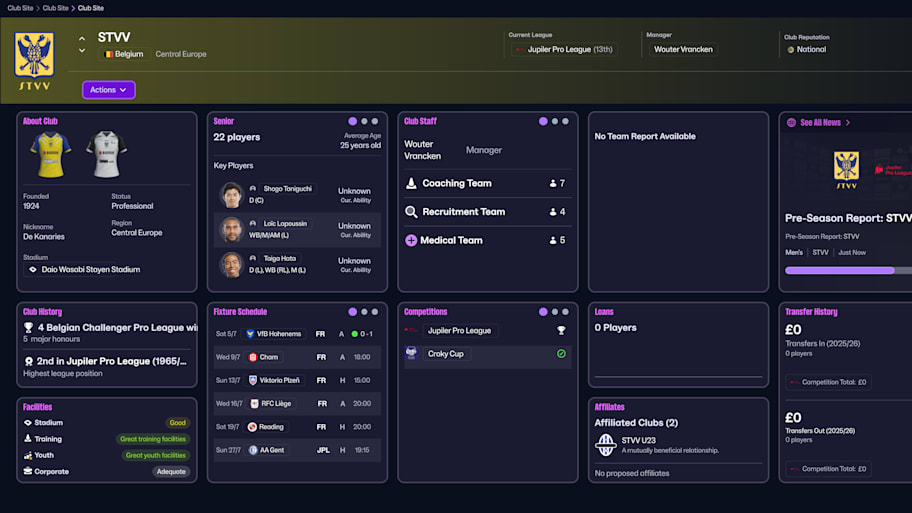Image resolution: width=912 pixels, height=513 pixels.
Task: Select the STVV news tag
Action: pyautogui.click(x=820, y=252)
